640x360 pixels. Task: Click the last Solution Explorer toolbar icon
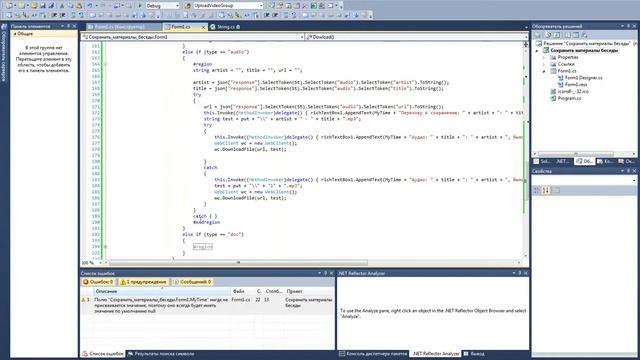coord(584,35)
